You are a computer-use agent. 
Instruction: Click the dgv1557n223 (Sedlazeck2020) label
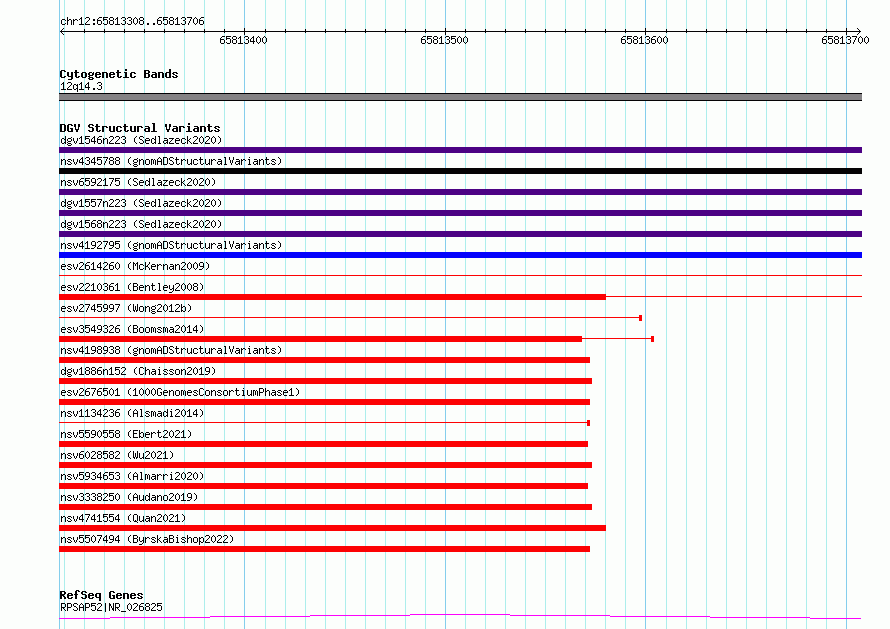point(141,203)
